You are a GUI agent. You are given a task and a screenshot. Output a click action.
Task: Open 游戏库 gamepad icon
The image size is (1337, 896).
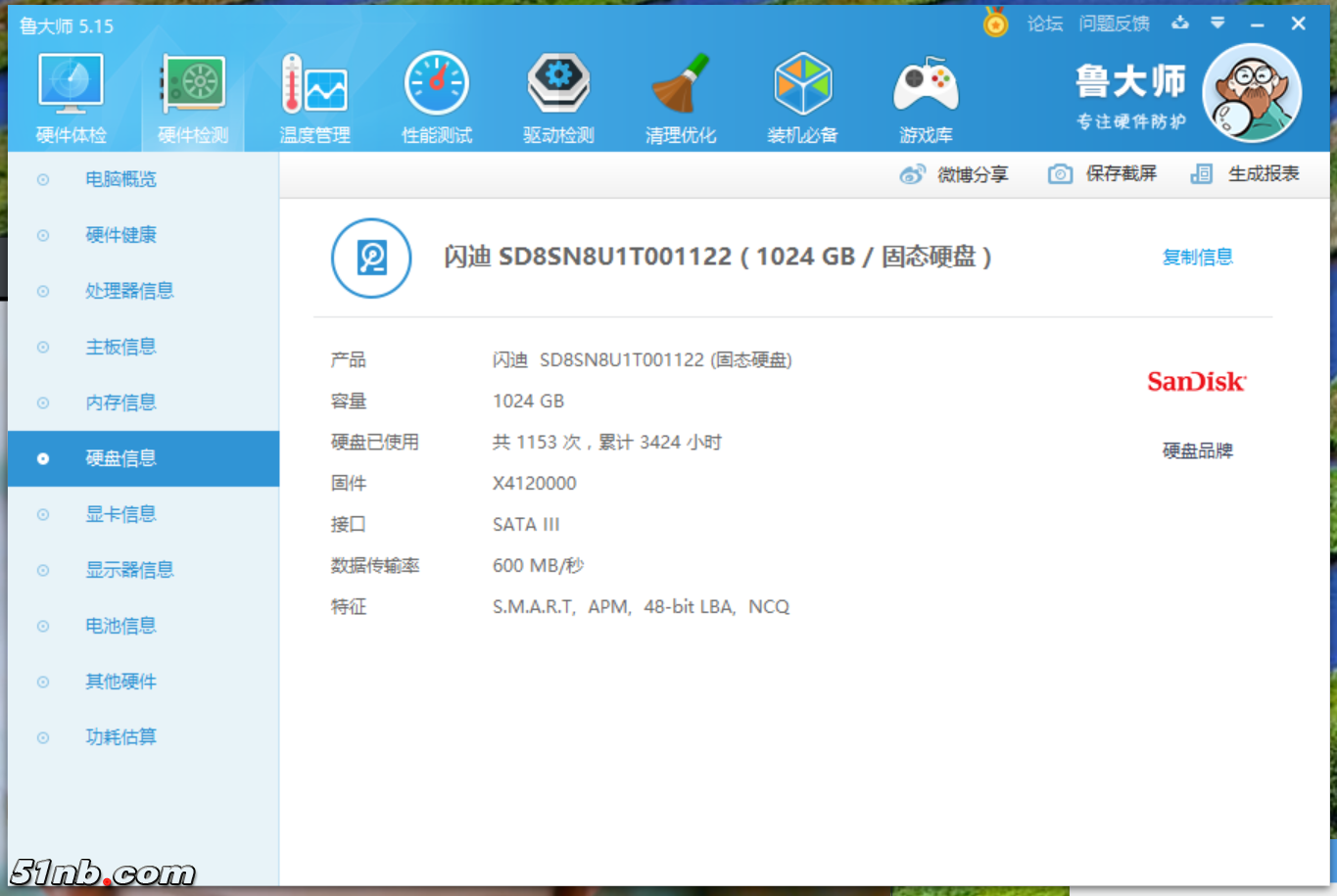(926, 98)
